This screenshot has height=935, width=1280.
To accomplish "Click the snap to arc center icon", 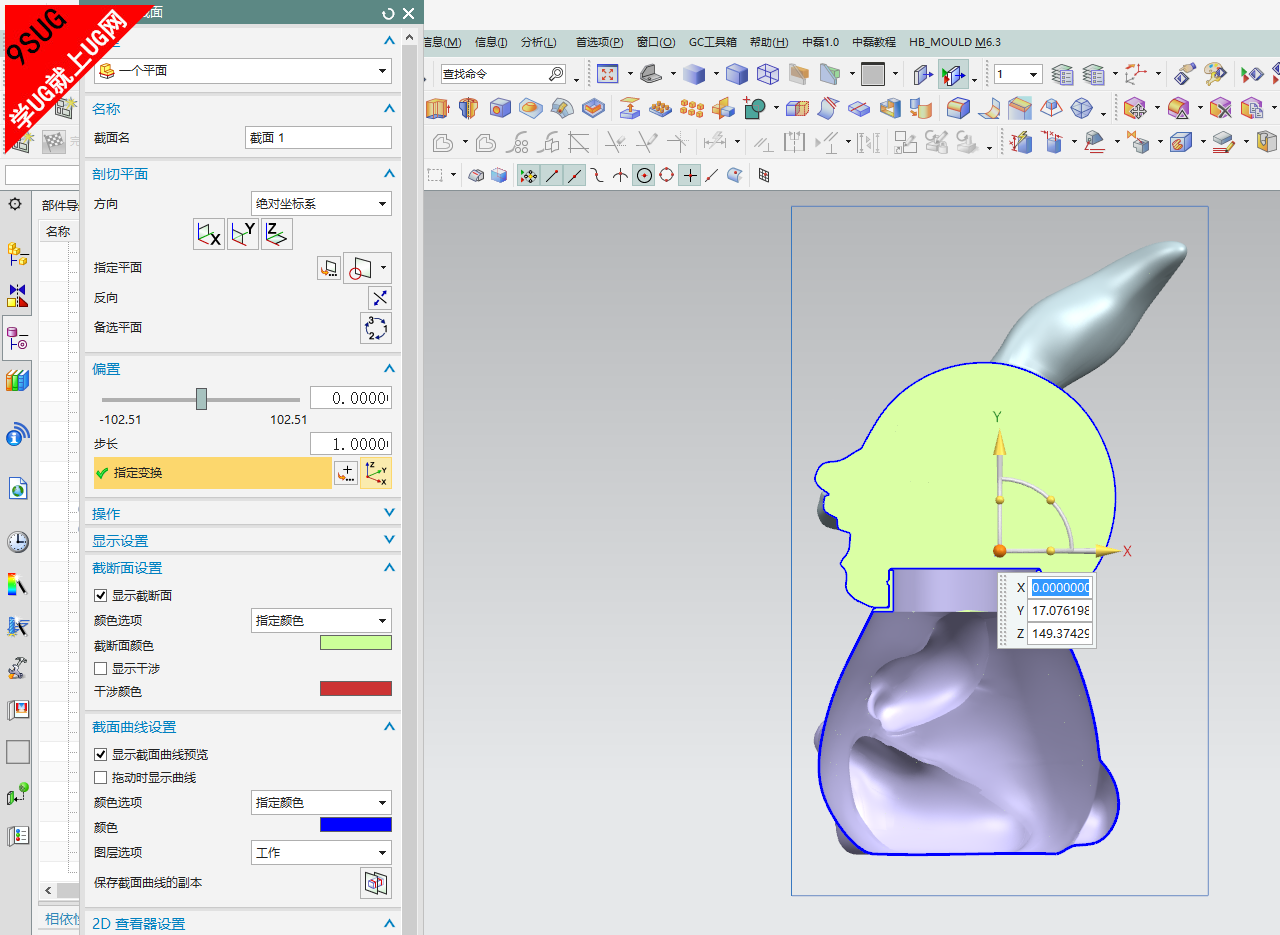I will click(644, 175).
